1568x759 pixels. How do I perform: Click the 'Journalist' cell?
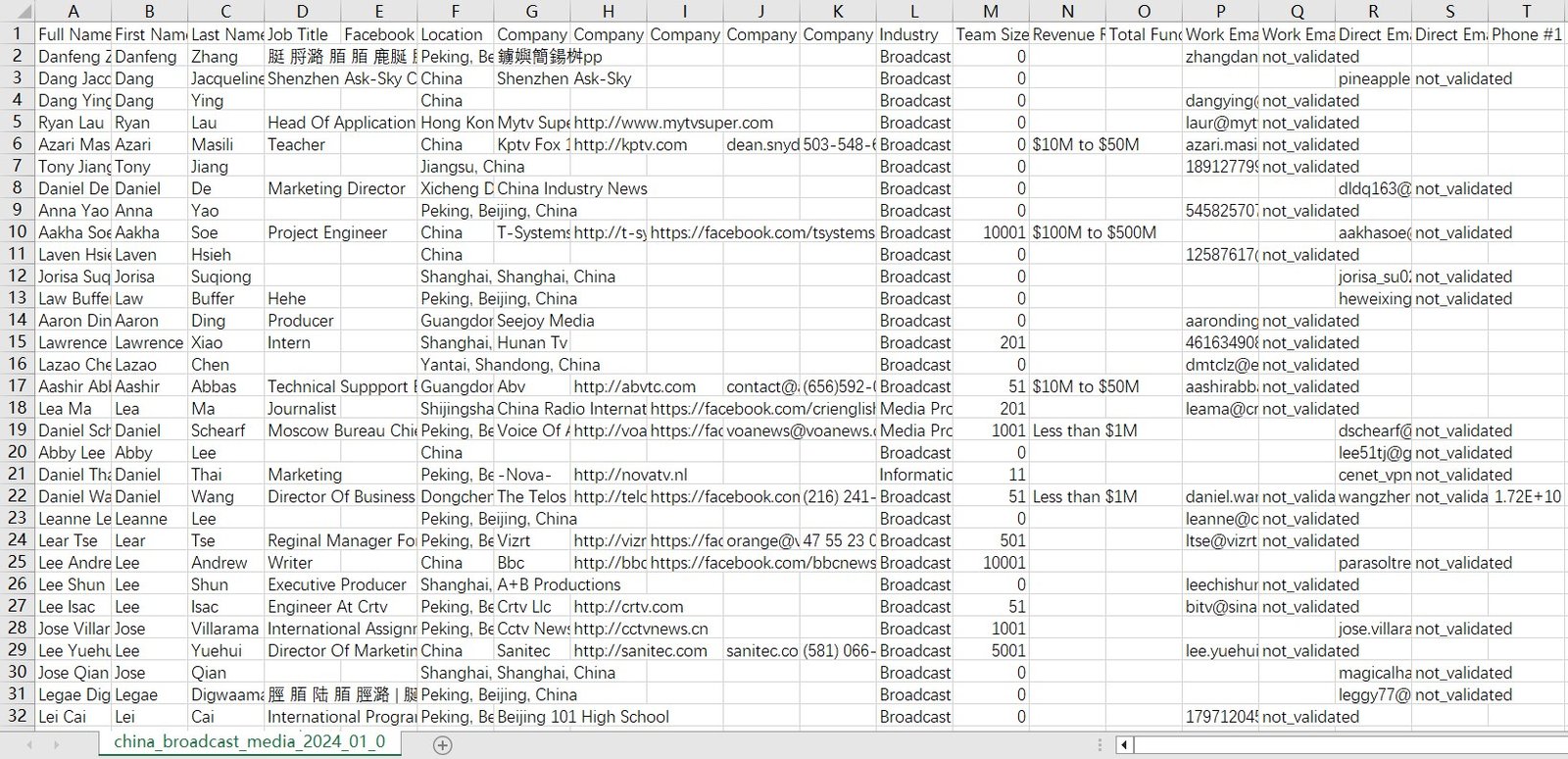[x=302, y=409]
